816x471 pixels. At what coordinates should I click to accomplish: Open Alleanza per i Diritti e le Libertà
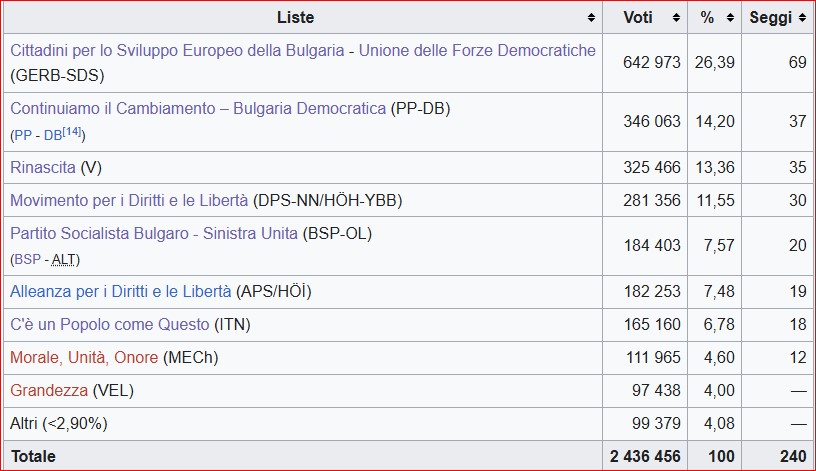coord(120,292)
